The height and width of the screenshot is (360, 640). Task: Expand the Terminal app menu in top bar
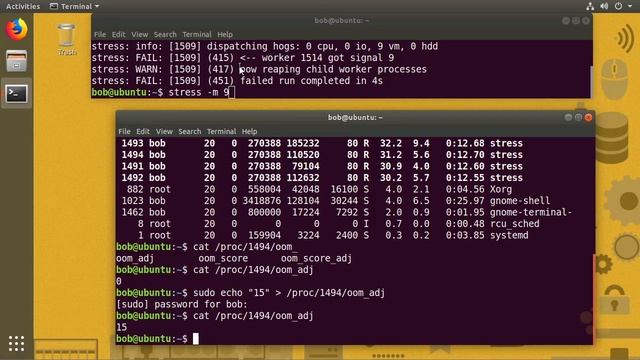(x=75, y=6)
